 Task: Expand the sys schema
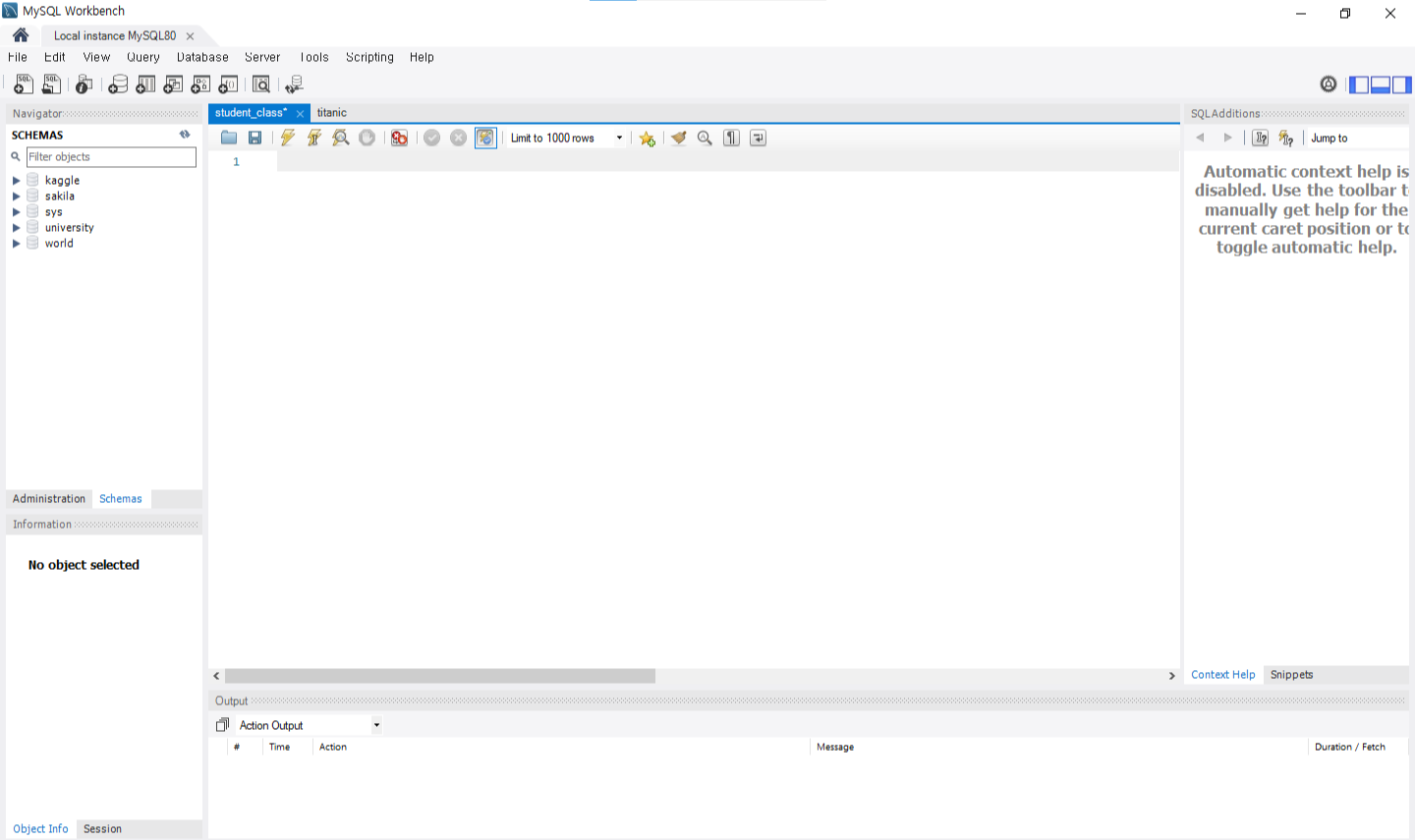tap(16, 212)
